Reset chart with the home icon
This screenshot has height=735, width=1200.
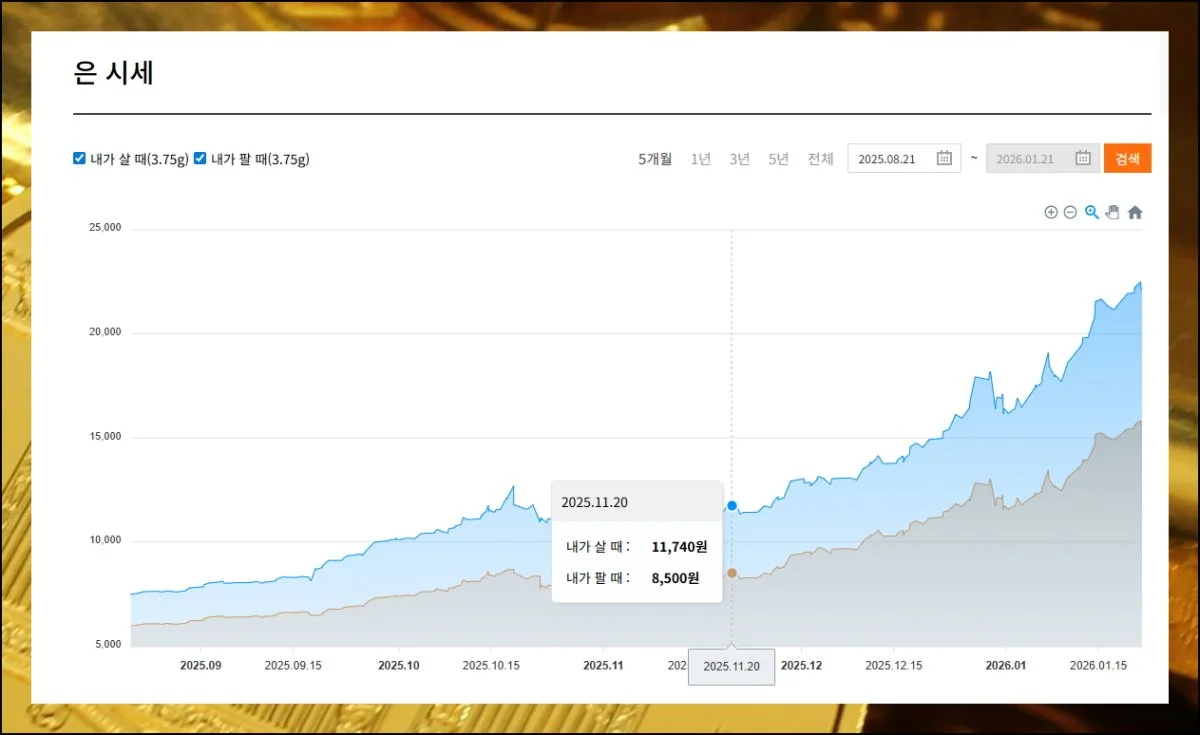(1135, 212)
